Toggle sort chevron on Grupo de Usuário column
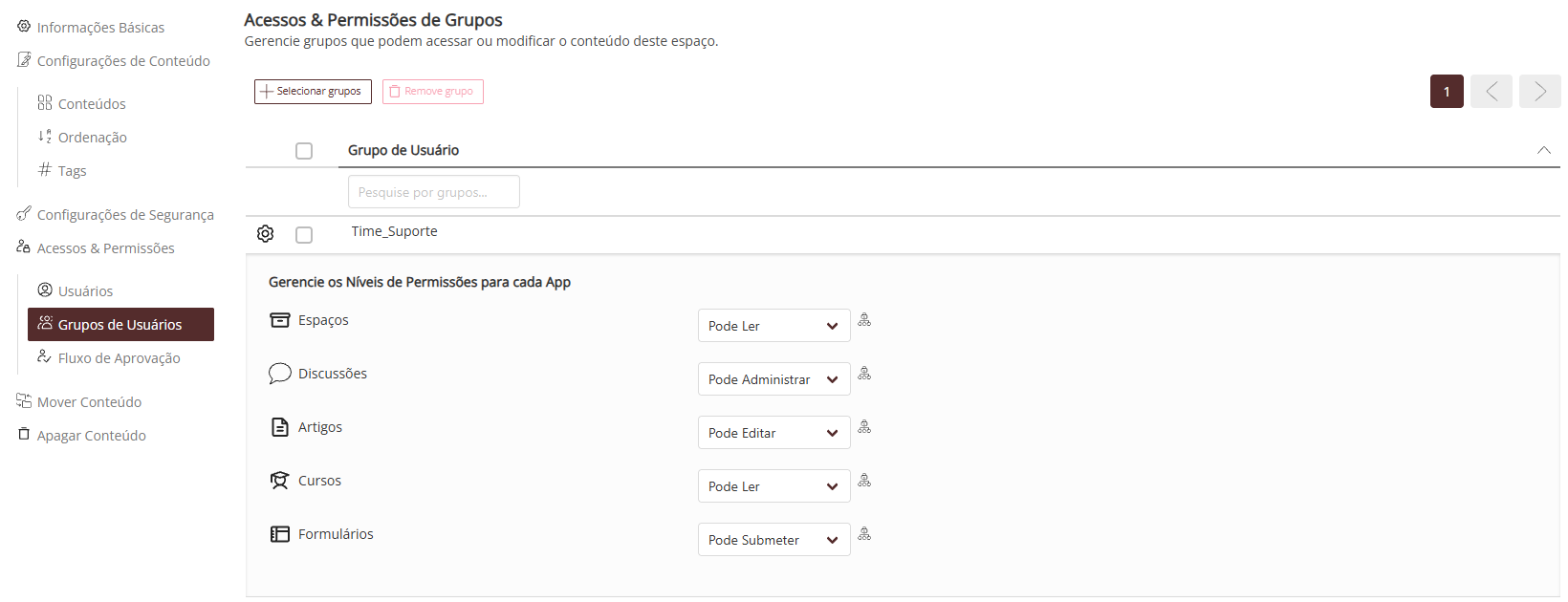The width and height of the screenshot is (1568, 602). click(x=1544, y=150)
